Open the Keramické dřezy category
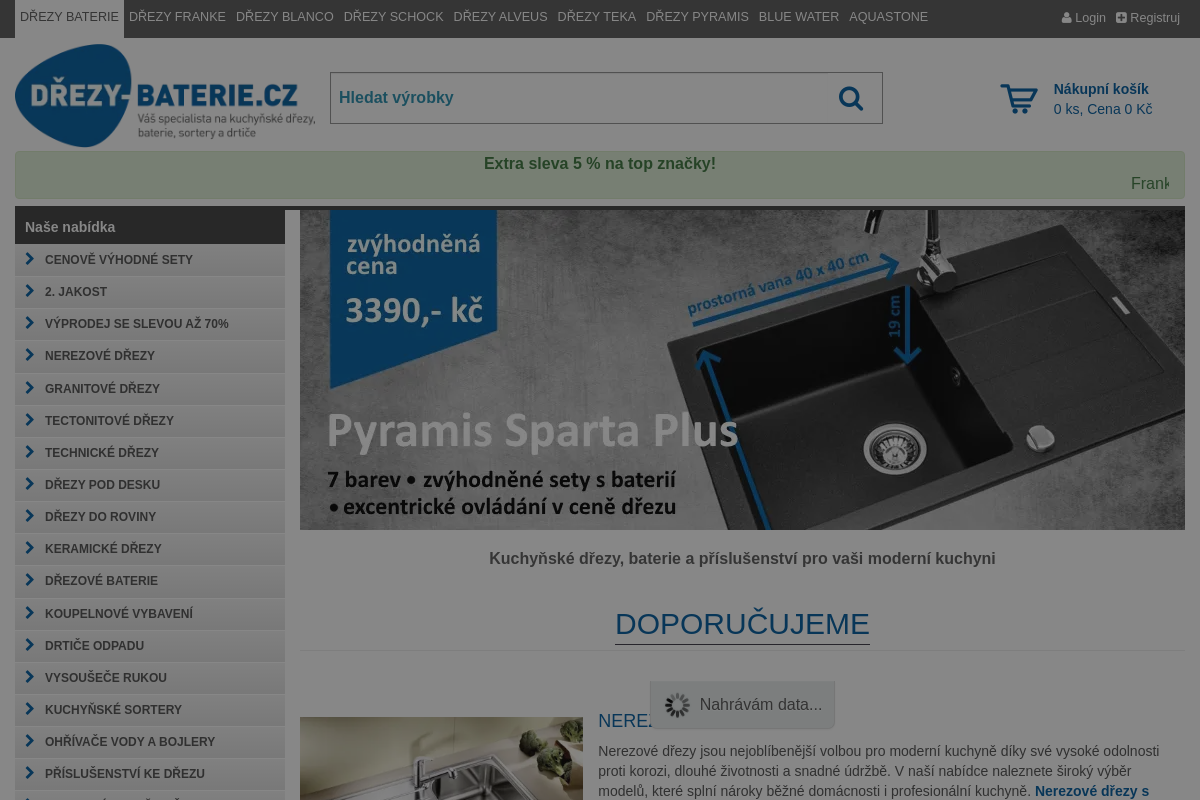Screen dimensions: 1200x800 (x=150, y=548)
